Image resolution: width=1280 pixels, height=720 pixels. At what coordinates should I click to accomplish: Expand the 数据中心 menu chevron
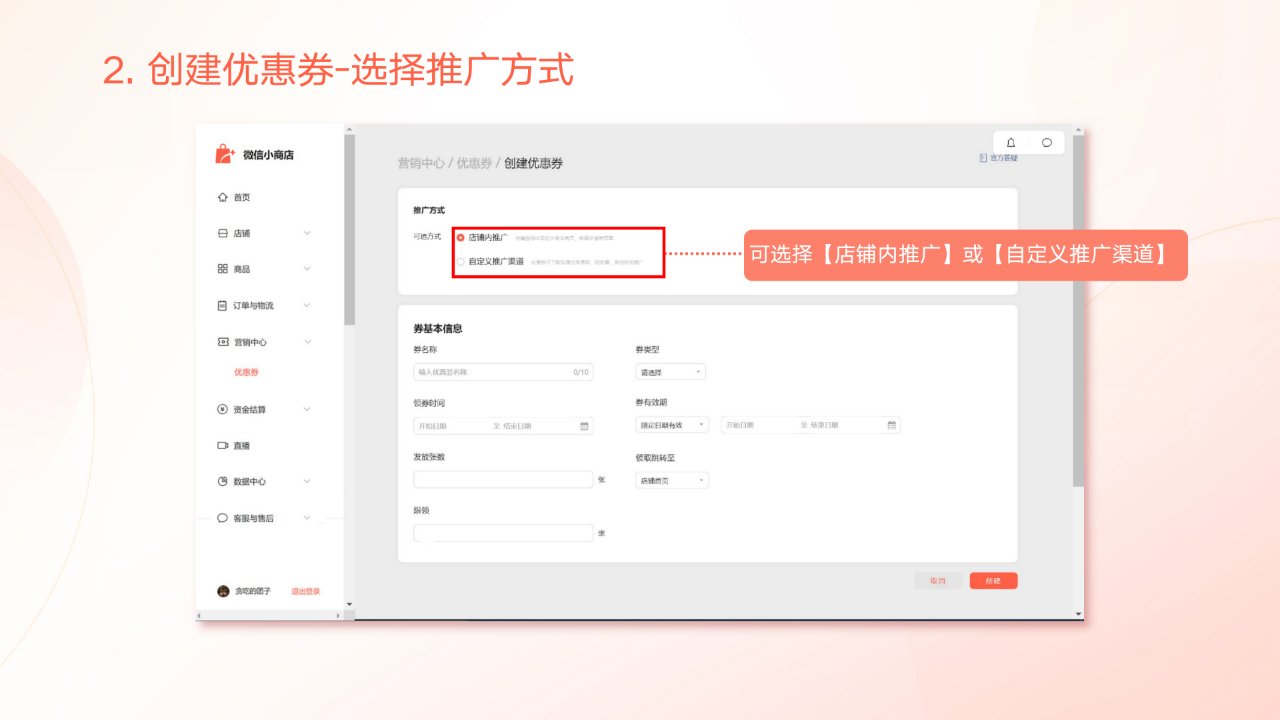pos(307,481)
